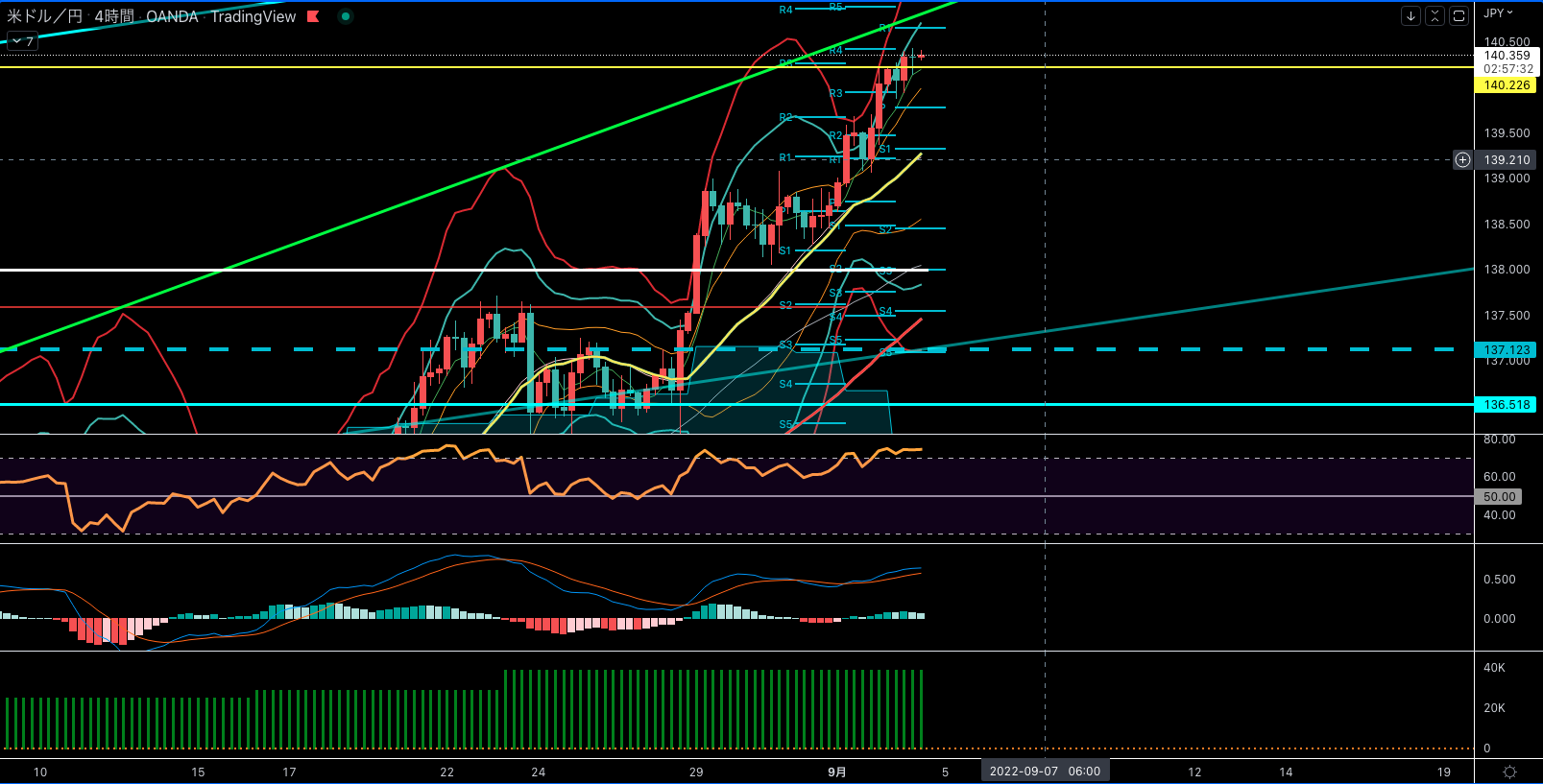Click the 4時間 timeframe label
1543x784 pixels.
pyautogui.click(x=114, y=16)
